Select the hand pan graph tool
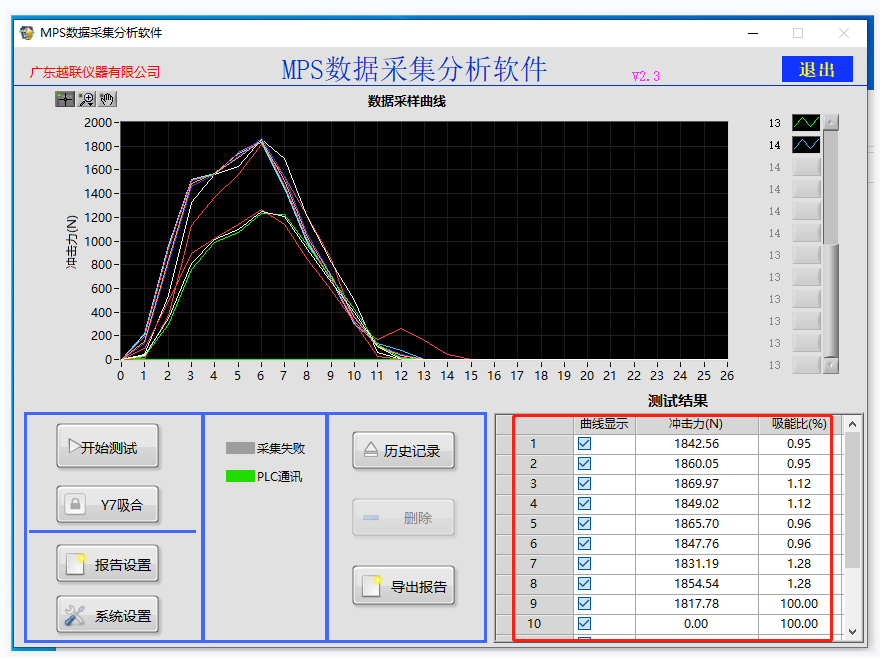Screen dimensions: 880x658 coord(107,98)
